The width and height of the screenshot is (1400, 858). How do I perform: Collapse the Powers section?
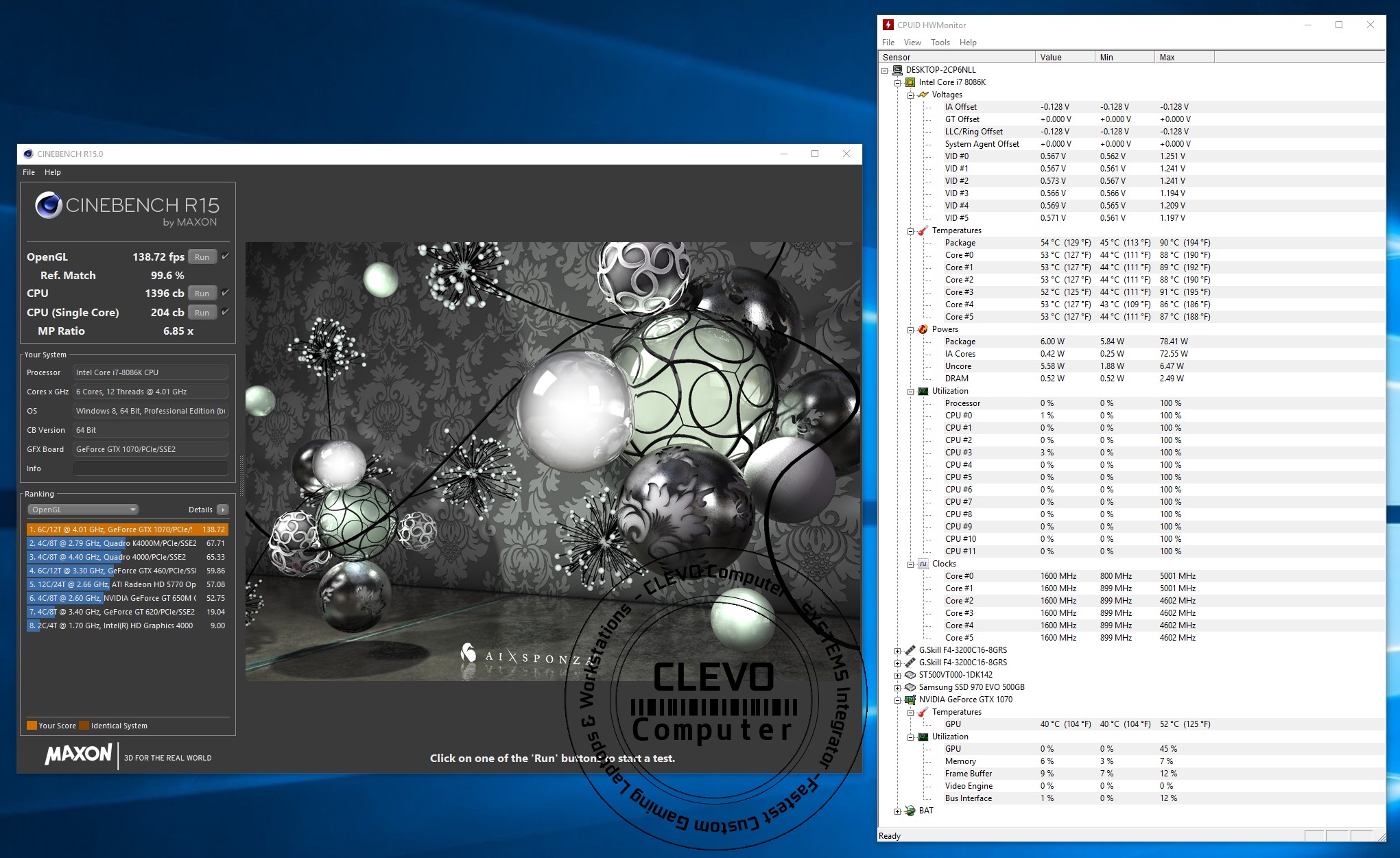click(910, 329)
